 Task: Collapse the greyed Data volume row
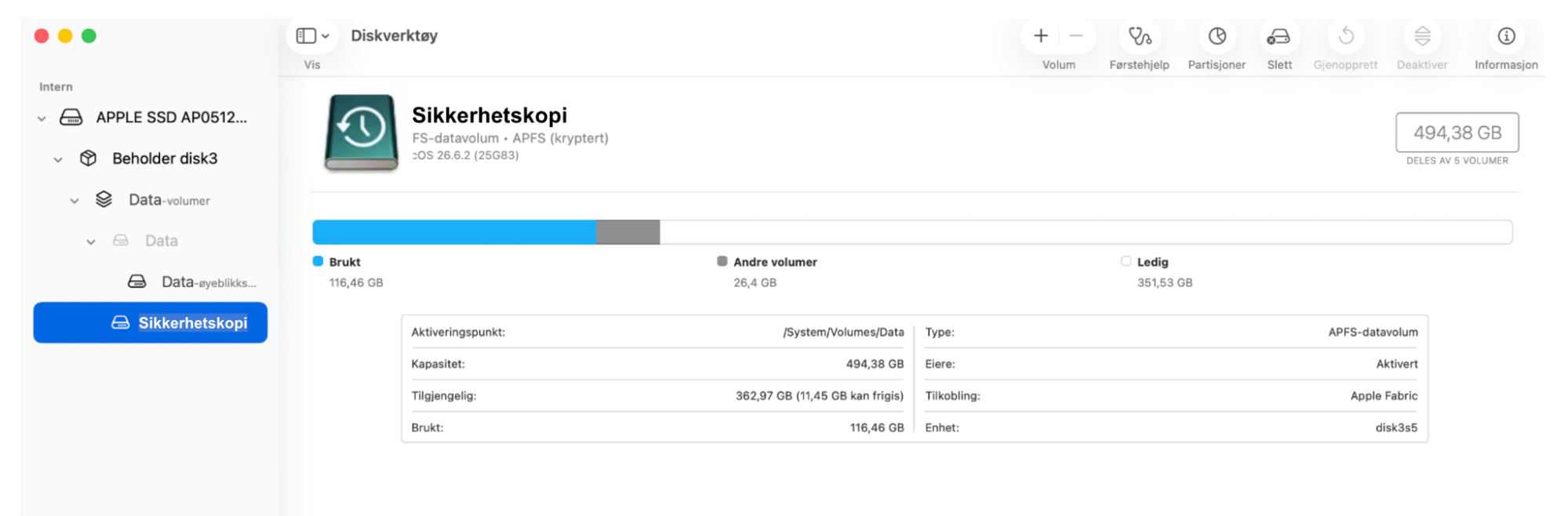coord(91,242)
